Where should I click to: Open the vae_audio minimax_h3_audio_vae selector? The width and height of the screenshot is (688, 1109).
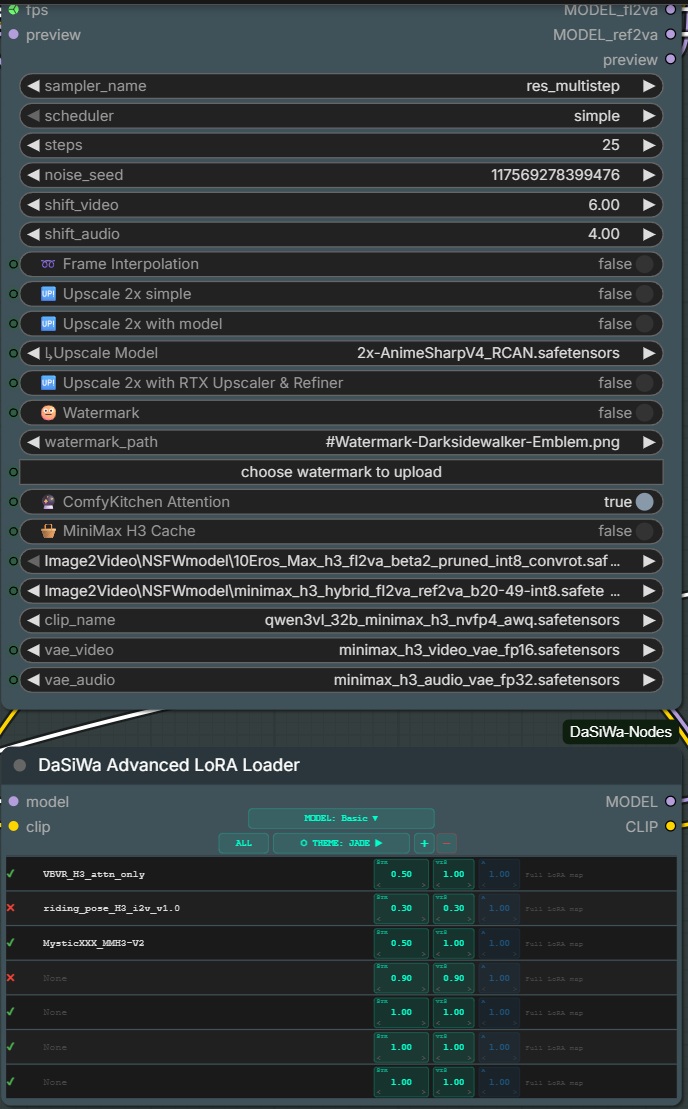(342, 680)
